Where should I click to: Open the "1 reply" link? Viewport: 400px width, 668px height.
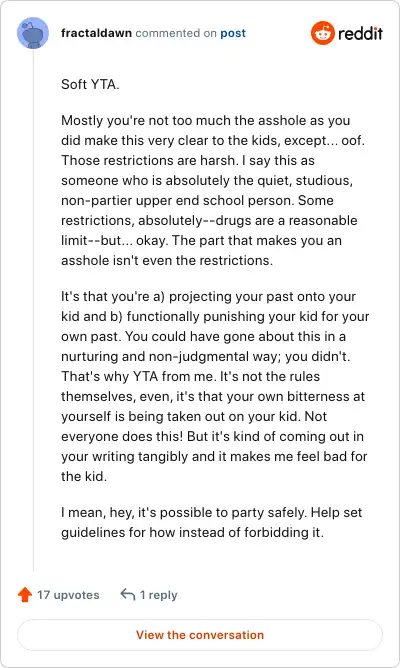coord(158,595)
